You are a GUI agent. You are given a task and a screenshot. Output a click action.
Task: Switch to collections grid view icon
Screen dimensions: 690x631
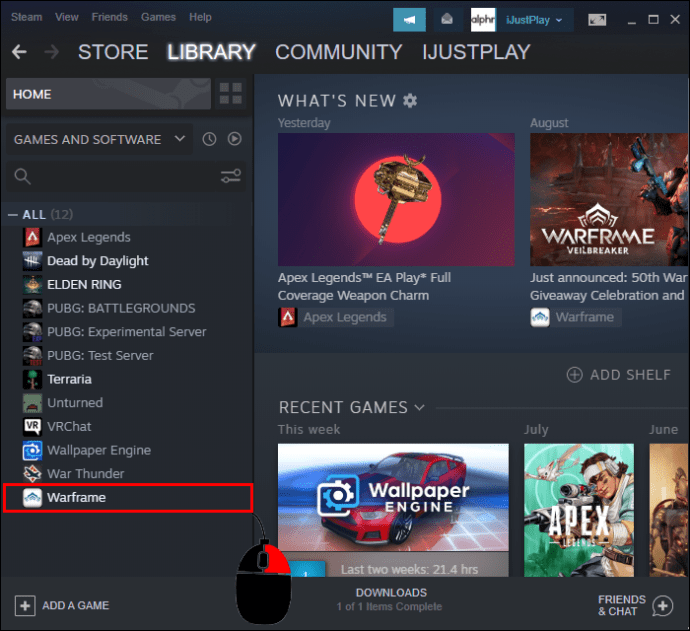pos(231,94)
